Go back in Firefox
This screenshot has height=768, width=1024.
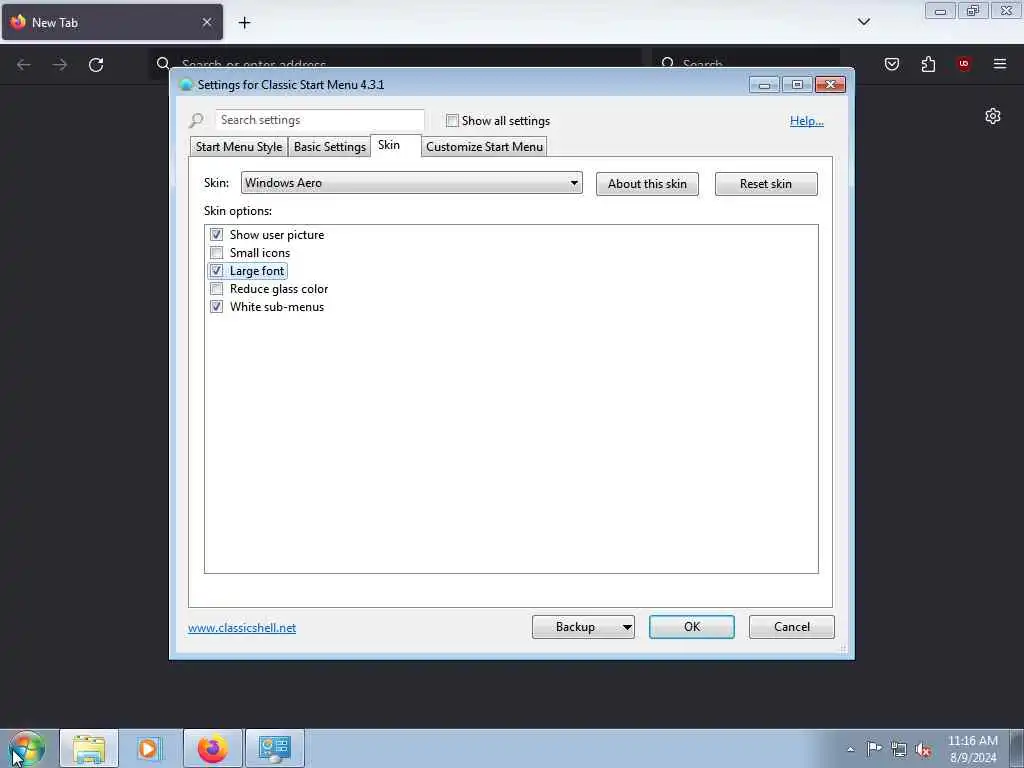point(24,65)
